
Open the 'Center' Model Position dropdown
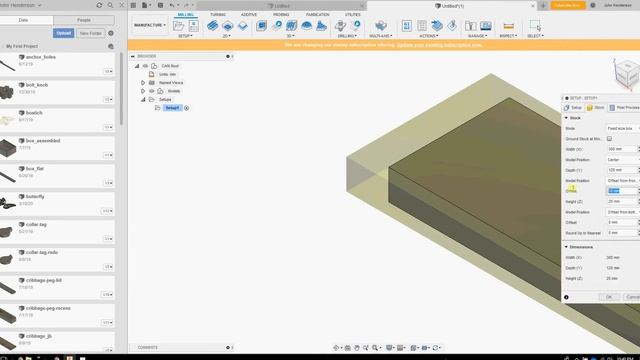click(622, 160)
